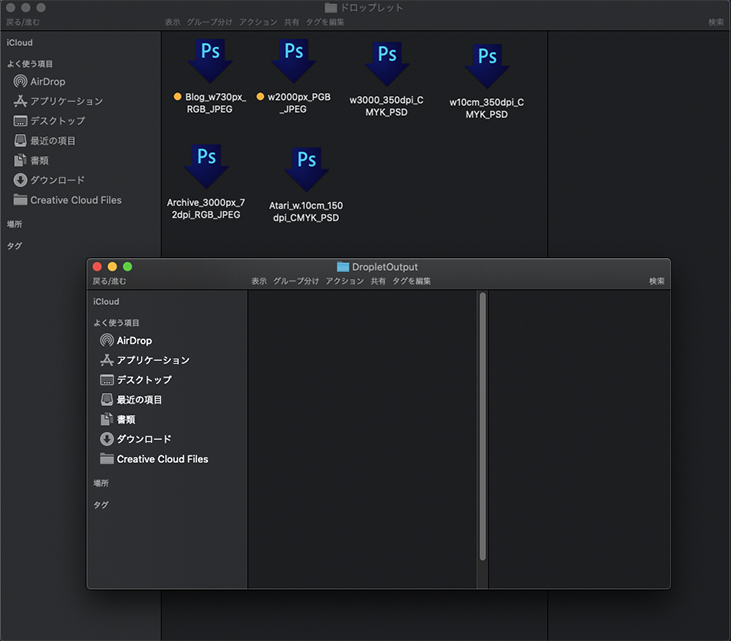Click Downloads icon in DropletOutput sidebar
This screenshot has width=731, height=641.
[x=107, y=439]
